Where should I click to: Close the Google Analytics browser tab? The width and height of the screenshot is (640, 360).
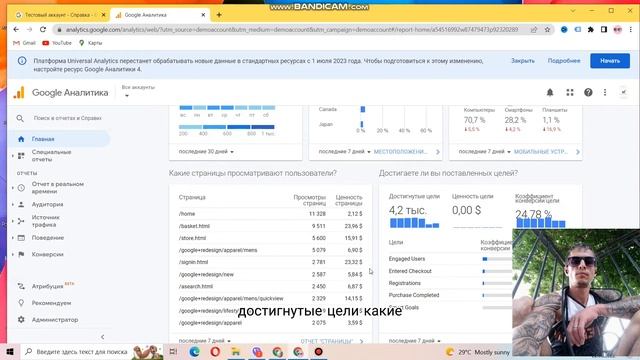pyautogui.click(x=203, y=15)
